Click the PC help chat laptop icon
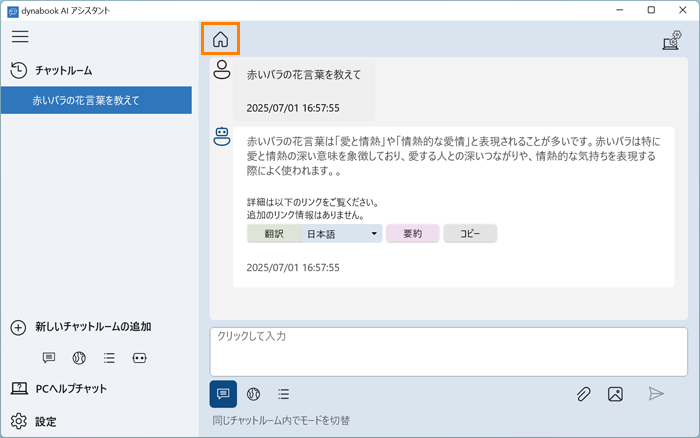This screenshot has width=700, height=438. click(x=19, y=388)
